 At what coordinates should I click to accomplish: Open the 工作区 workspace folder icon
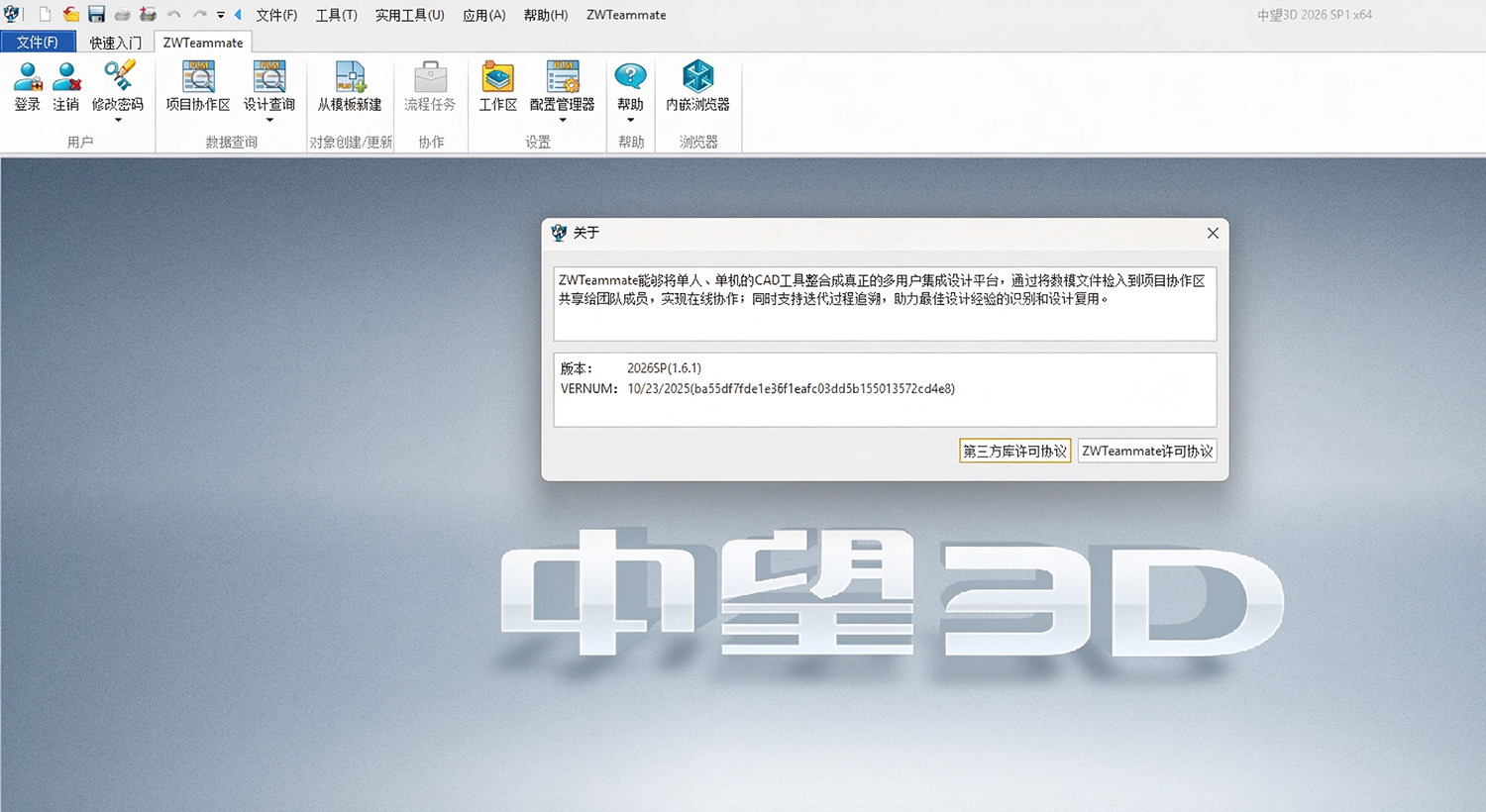pos(498,77)
